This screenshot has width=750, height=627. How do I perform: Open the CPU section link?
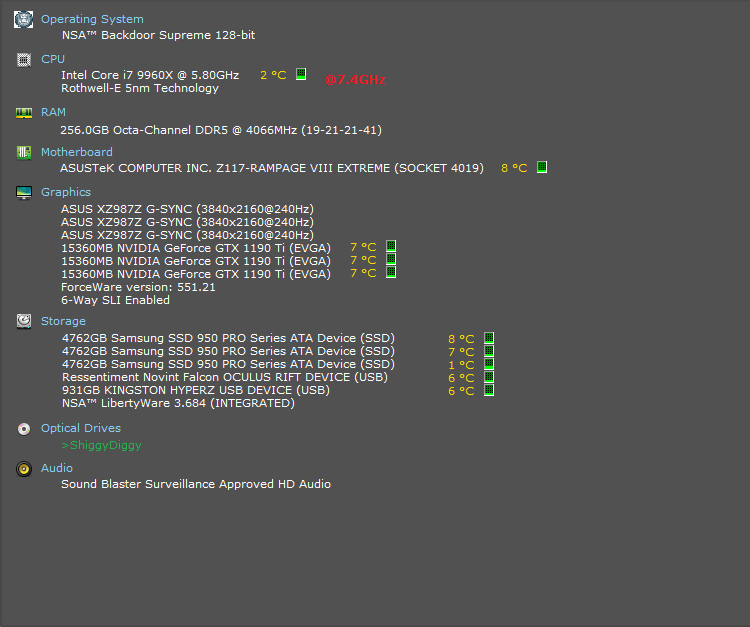click(x=53, y=59)
